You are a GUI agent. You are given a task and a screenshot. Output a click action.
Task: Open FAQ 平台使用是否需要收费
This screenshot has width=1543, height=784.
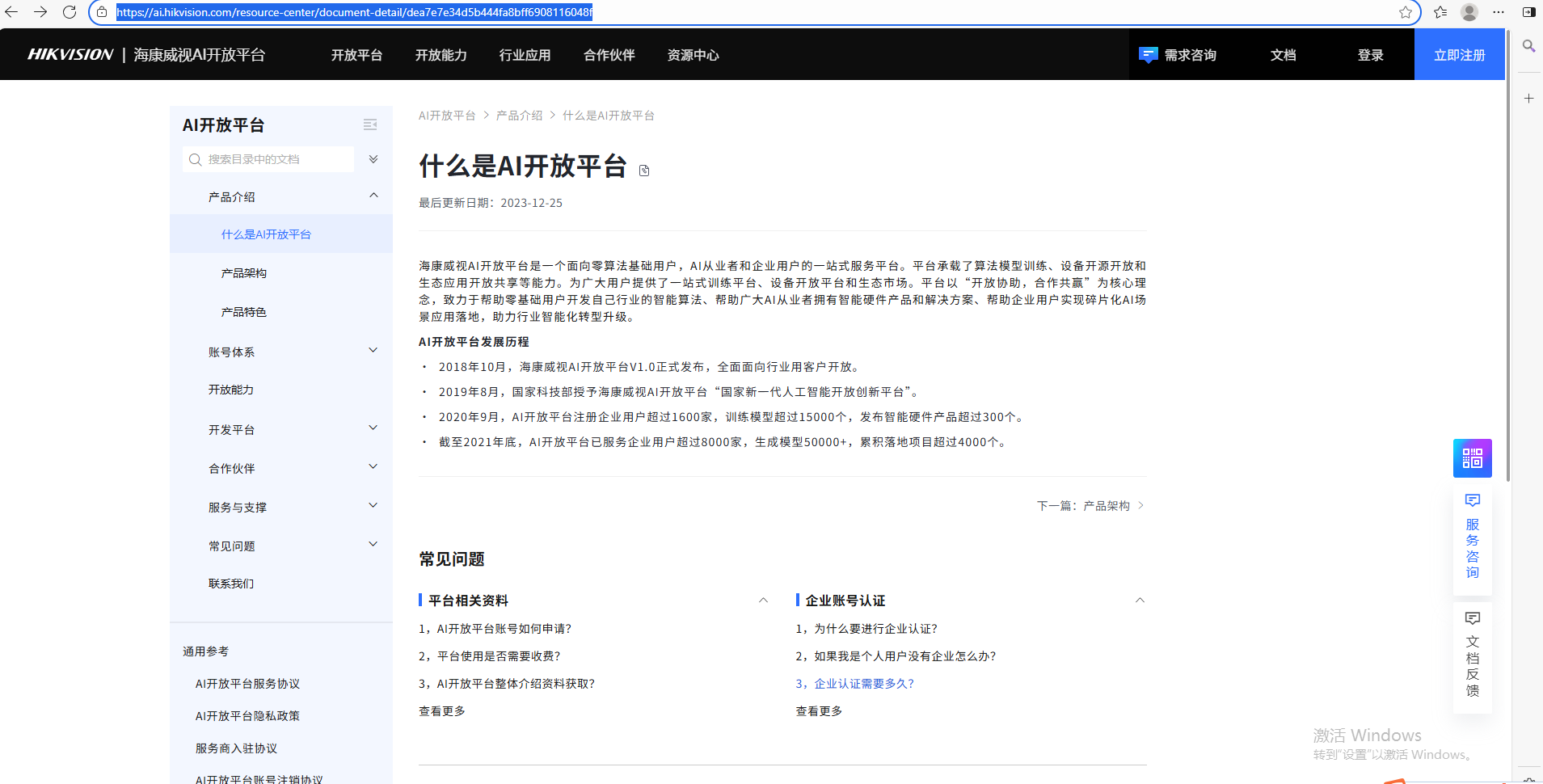(489, 656)
